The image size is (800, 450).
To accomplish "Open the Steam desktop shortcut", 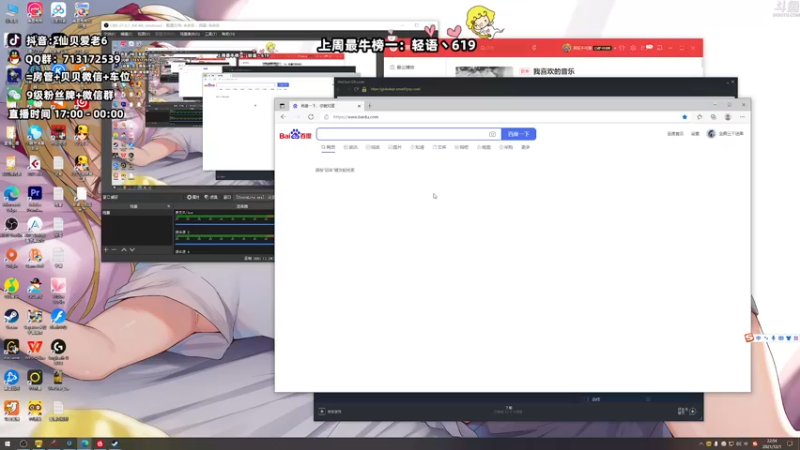I will point(11,318).
